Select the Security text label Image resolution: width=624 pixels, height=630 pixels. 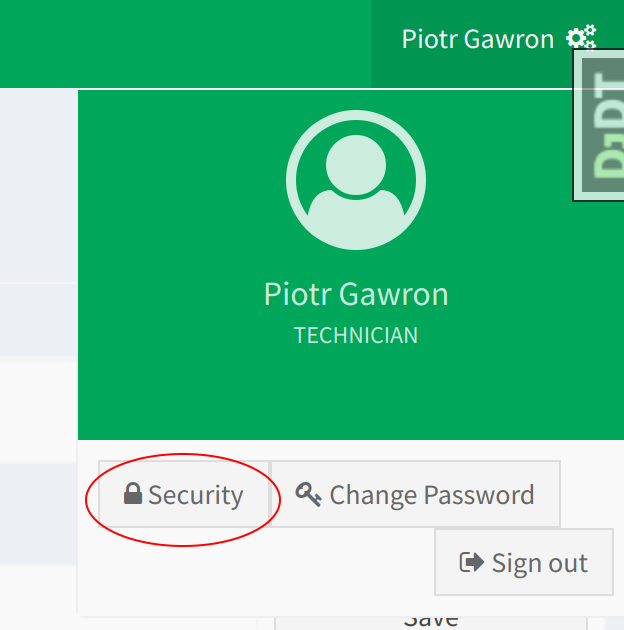[x=196, y=495]
